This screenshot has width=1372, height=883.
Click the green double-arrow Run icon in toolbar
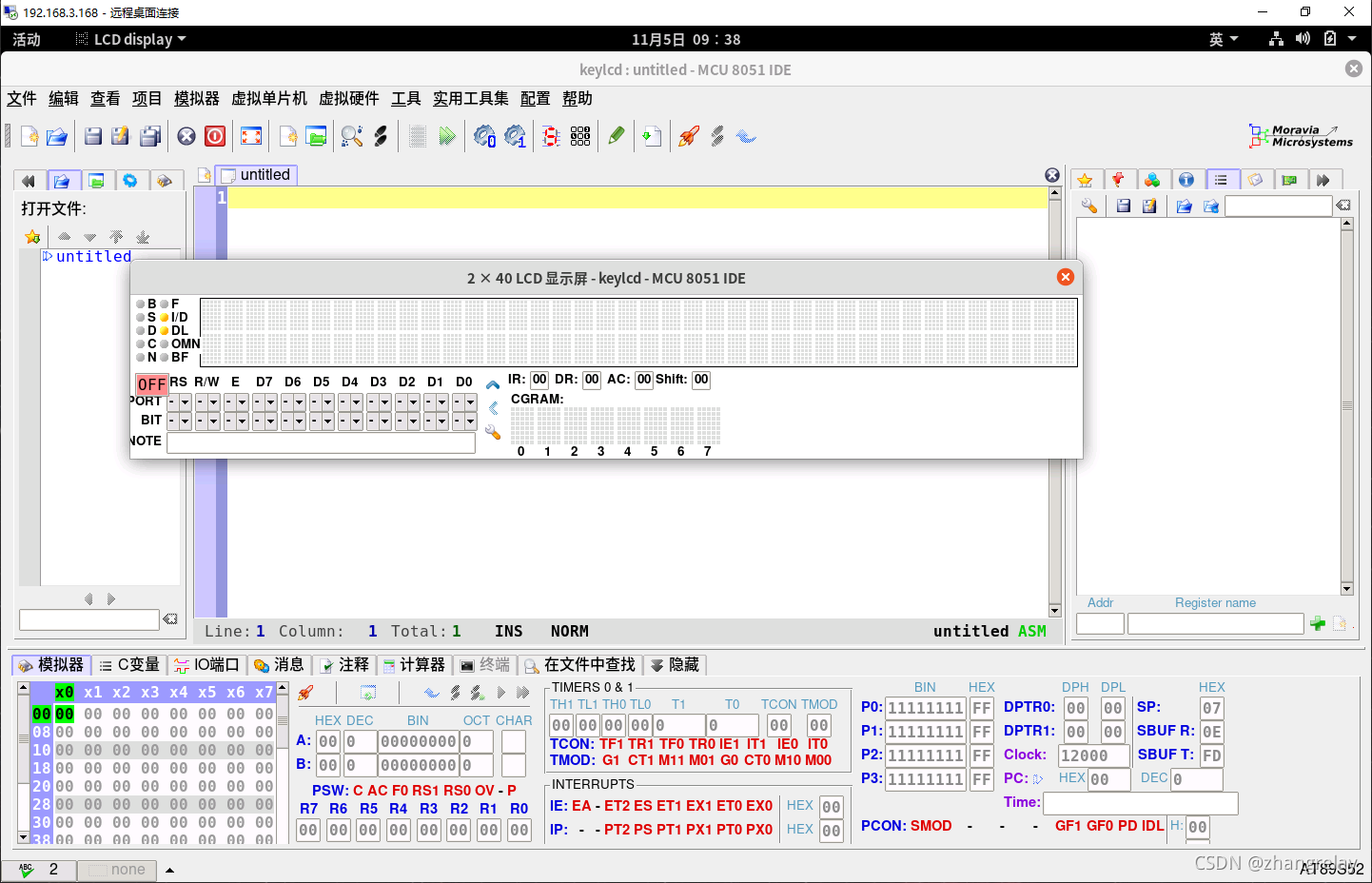(x=447, y=136)
